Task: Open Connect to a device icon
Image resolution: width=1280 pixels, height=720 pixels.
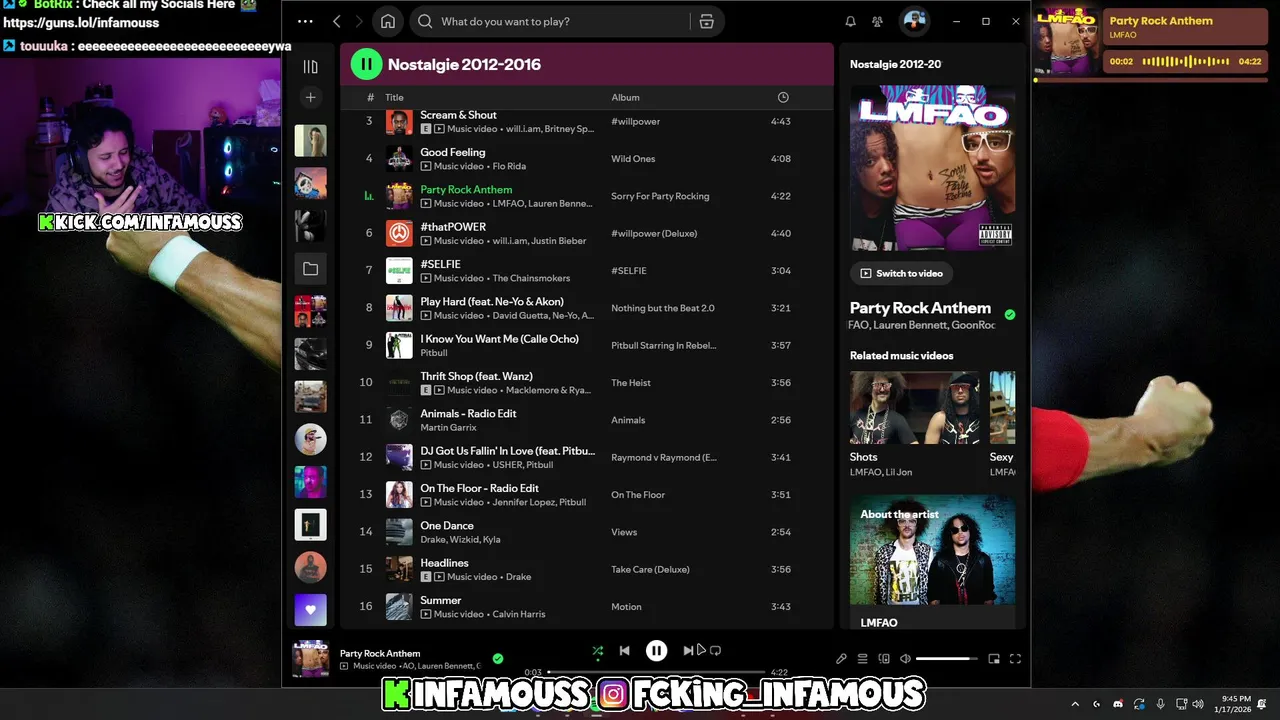Action: (x=884, y=659)
